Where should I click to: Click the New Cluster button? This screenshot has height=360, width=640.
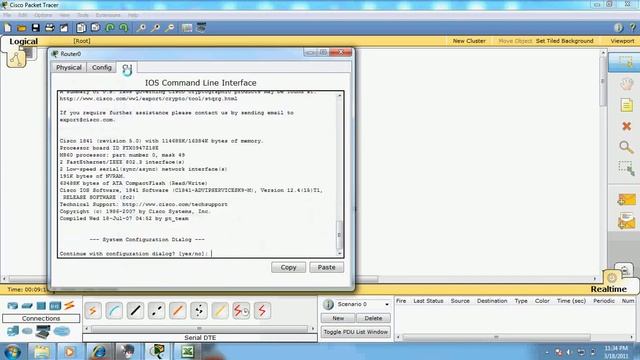pyautogui.click(x=469, y=41)
